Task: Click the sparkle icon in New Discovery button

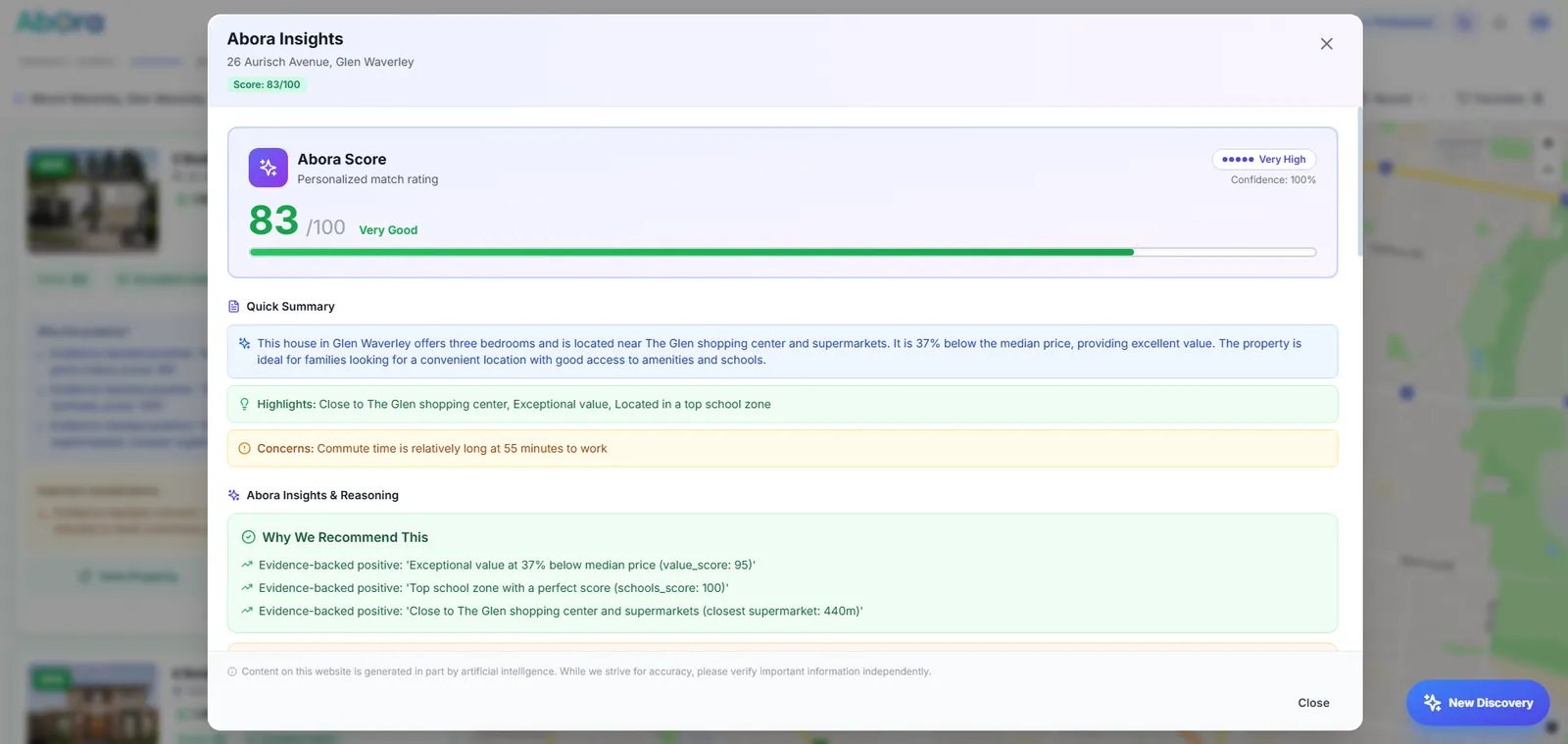Action: pyautogui.click(x=1433, y=703)
